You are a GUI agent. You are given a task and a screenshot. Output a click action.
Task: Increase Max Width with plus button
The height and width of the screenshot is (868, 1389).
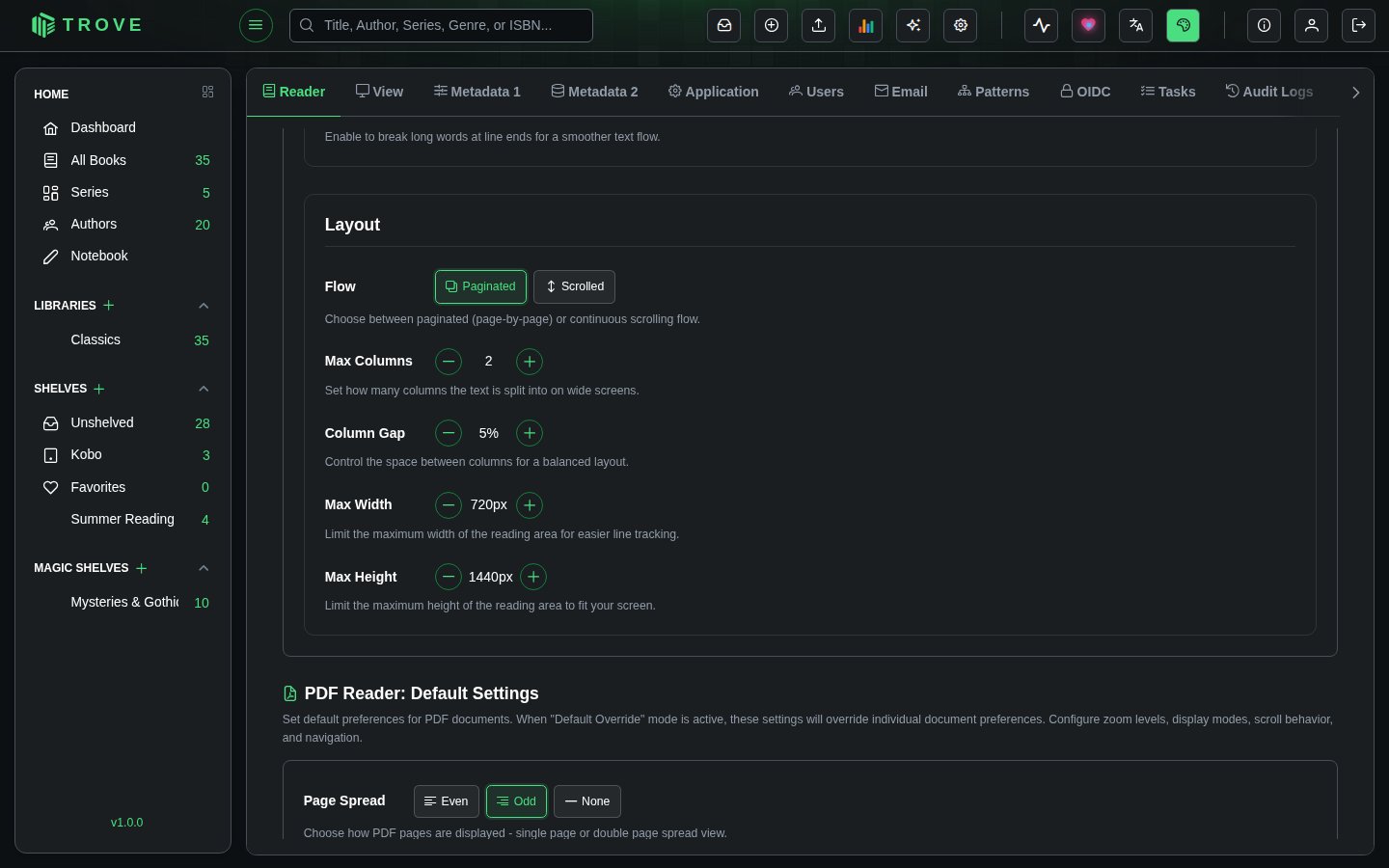point(530,505)
